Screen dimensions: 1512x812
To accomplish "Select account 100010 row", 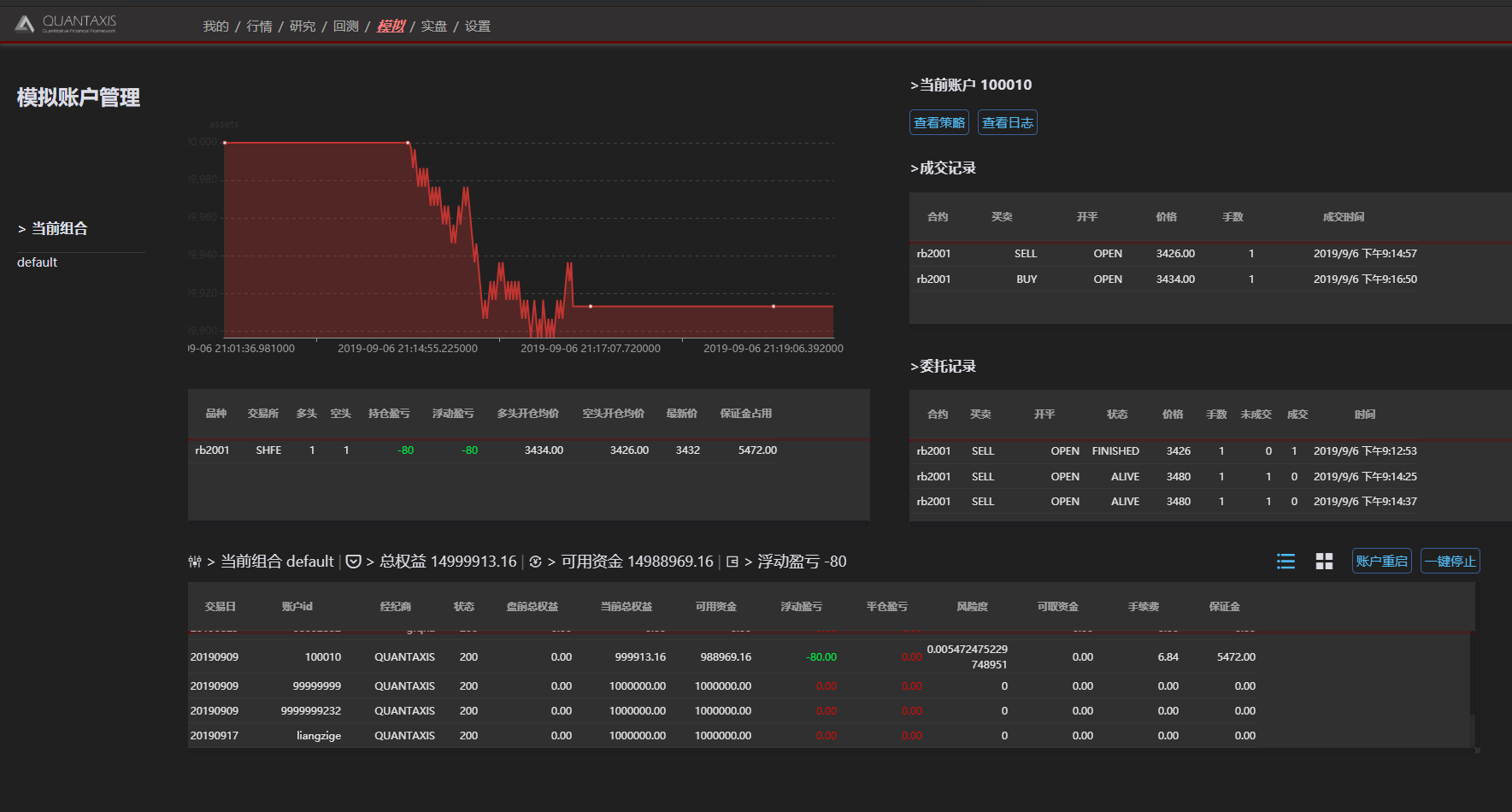I will click(722, 657).
